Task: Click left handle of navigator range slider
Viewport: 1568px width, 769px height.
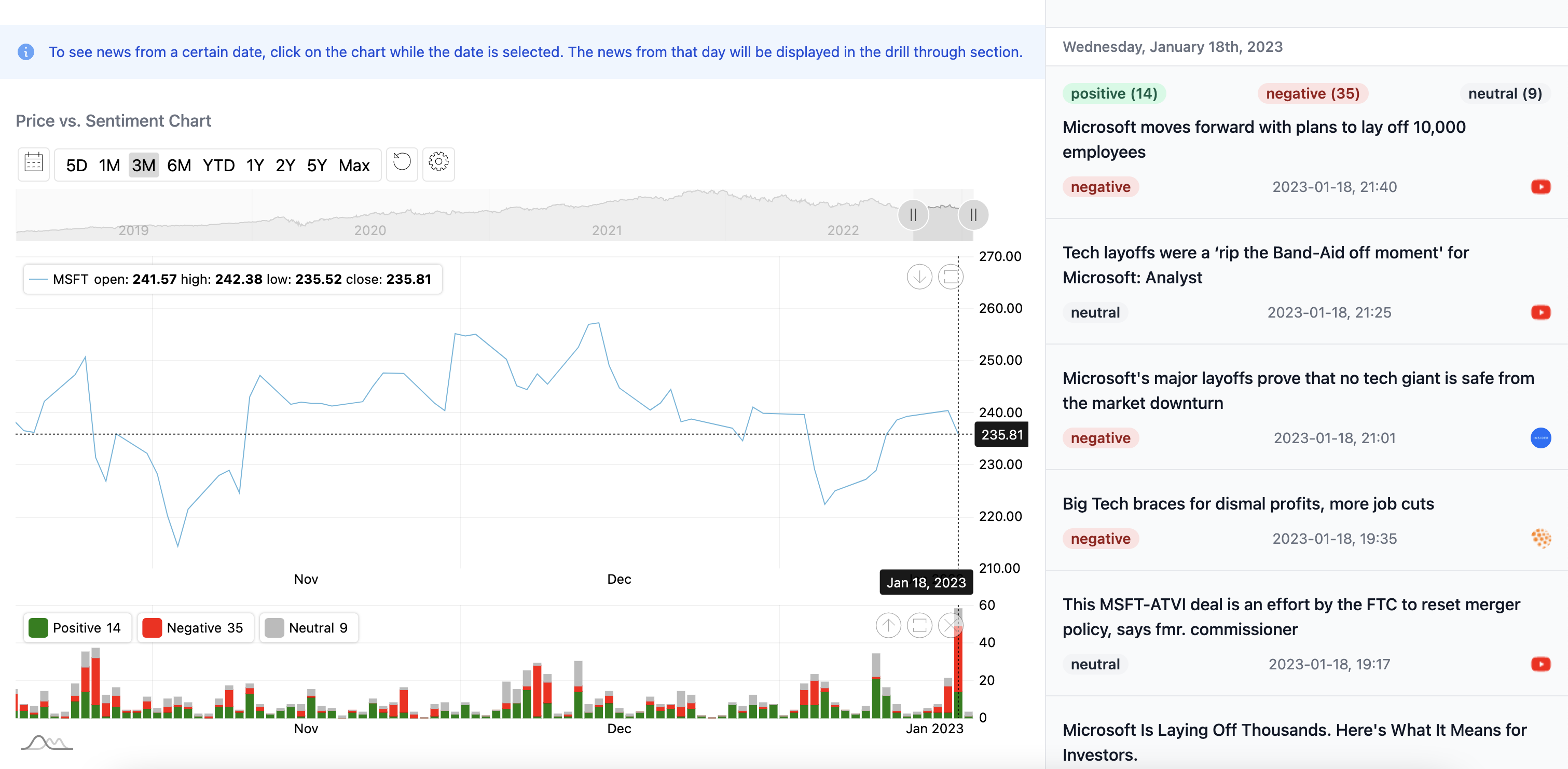Action: coord(913,215)
